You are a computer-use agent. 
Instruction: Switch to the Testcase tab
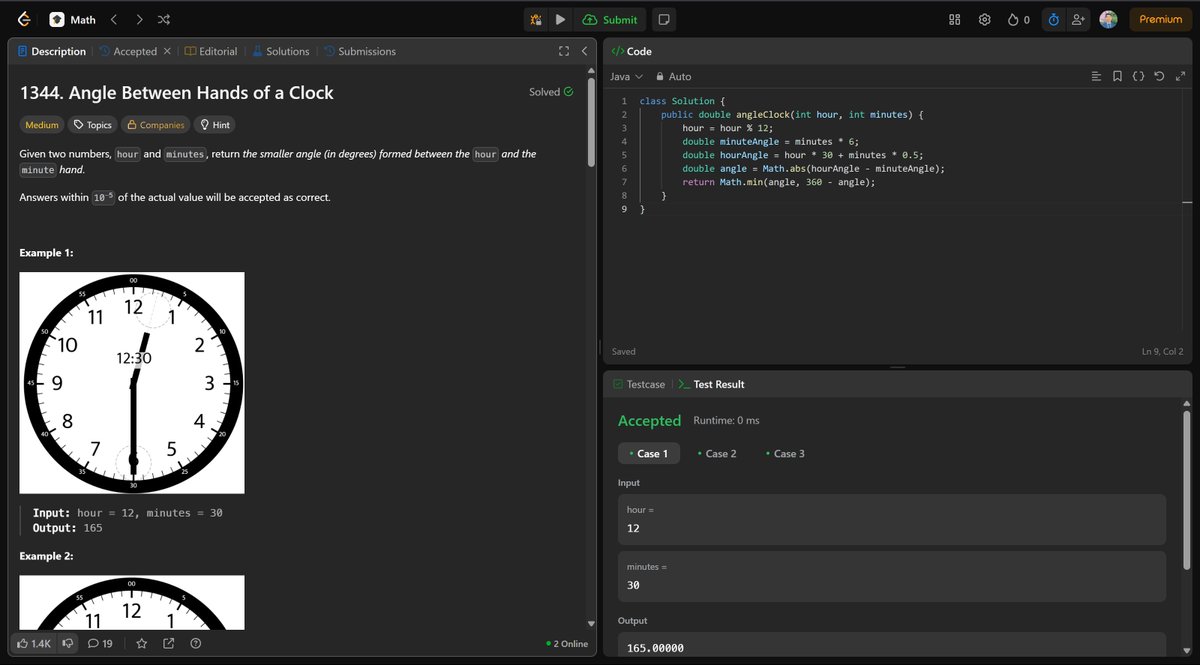[x=638, y=384]
